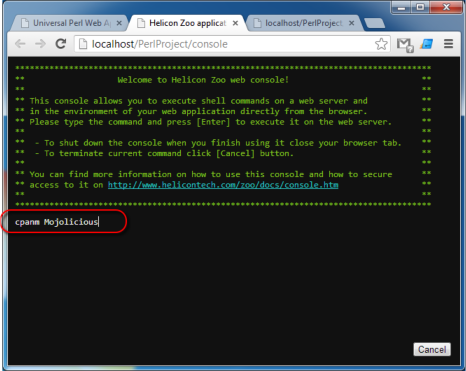Maximize the browser window
This screenshot has width=466, height=371.
click(x=420, y=7)
